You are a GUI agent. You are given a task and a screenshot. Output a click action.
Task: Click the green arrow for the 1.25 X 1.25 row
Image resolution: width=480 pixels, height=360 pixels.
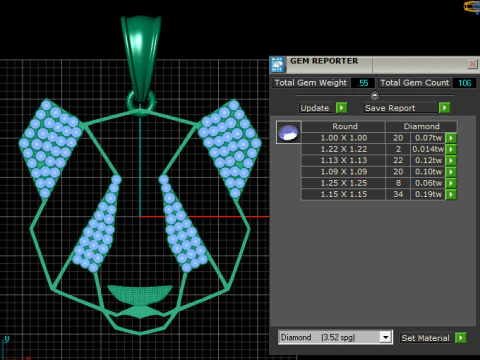click(x=451, y=183)
